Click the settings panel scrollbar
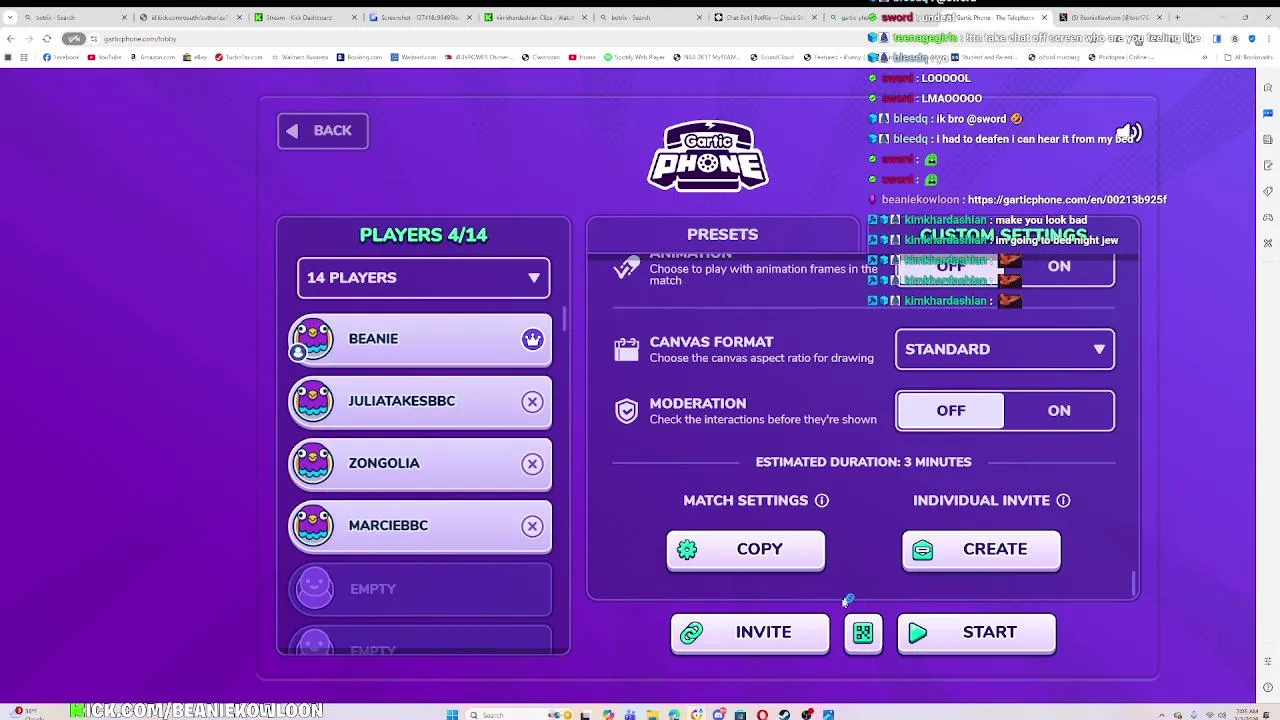1280x720 pixels. pos(1133,583)
